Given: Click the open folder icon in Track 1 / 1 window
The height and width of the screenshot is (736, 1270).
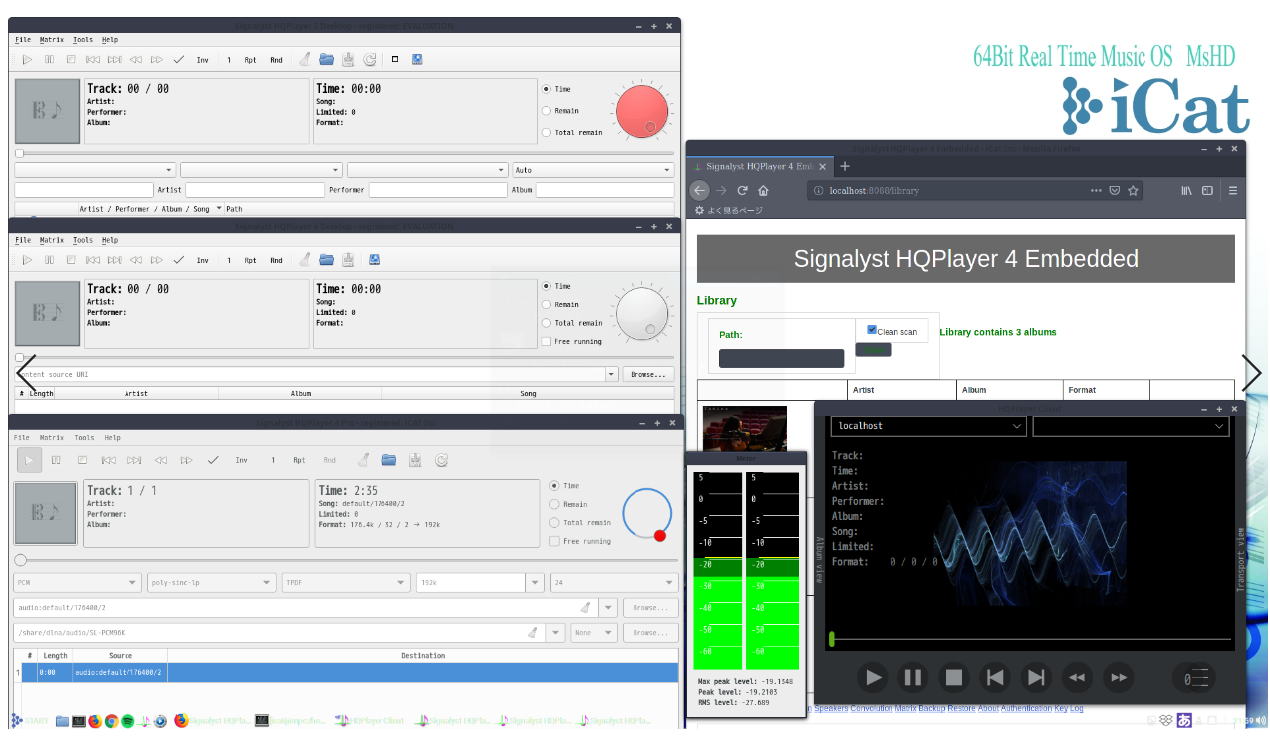Looking at the screenshot, I should 388,460.
